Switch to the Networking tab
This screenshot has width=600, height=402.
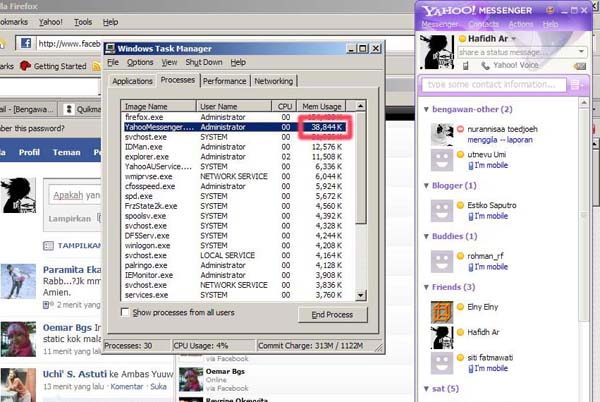274,81
